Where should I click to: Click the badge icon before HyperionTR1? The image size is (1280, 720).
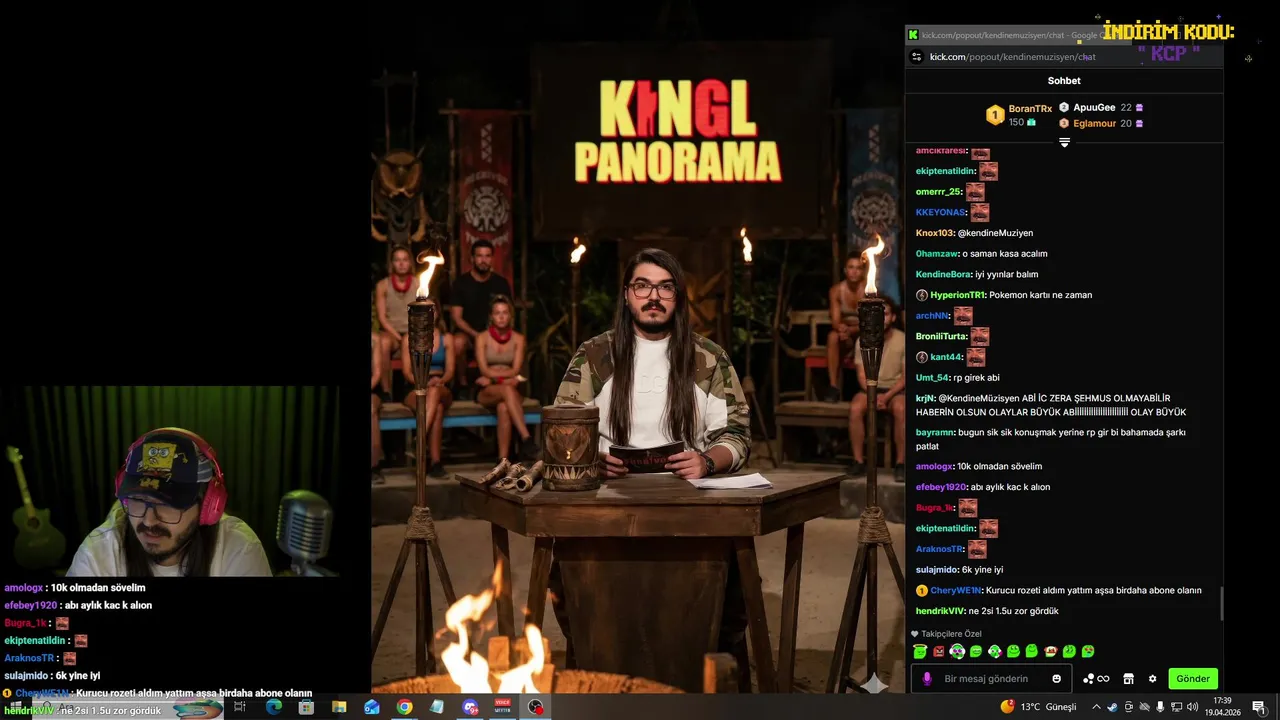[x=922, y=295]
